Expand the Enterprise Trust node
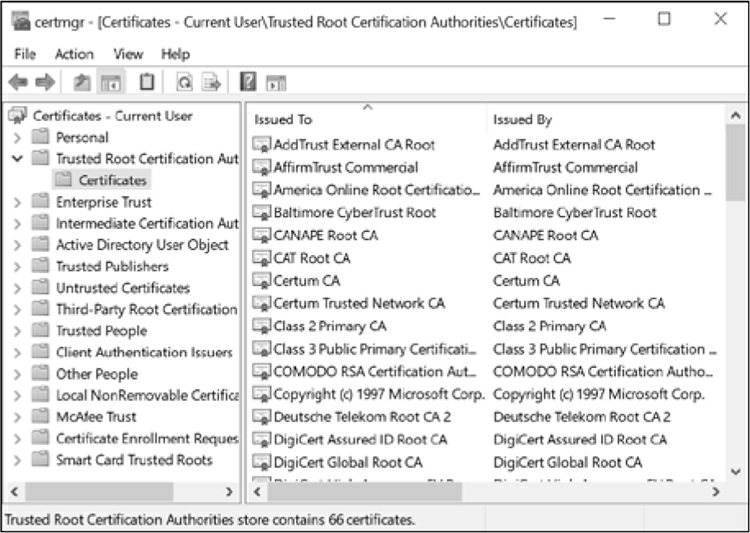The height and width of the screenshot is (533, 750). tap(17, 202)
